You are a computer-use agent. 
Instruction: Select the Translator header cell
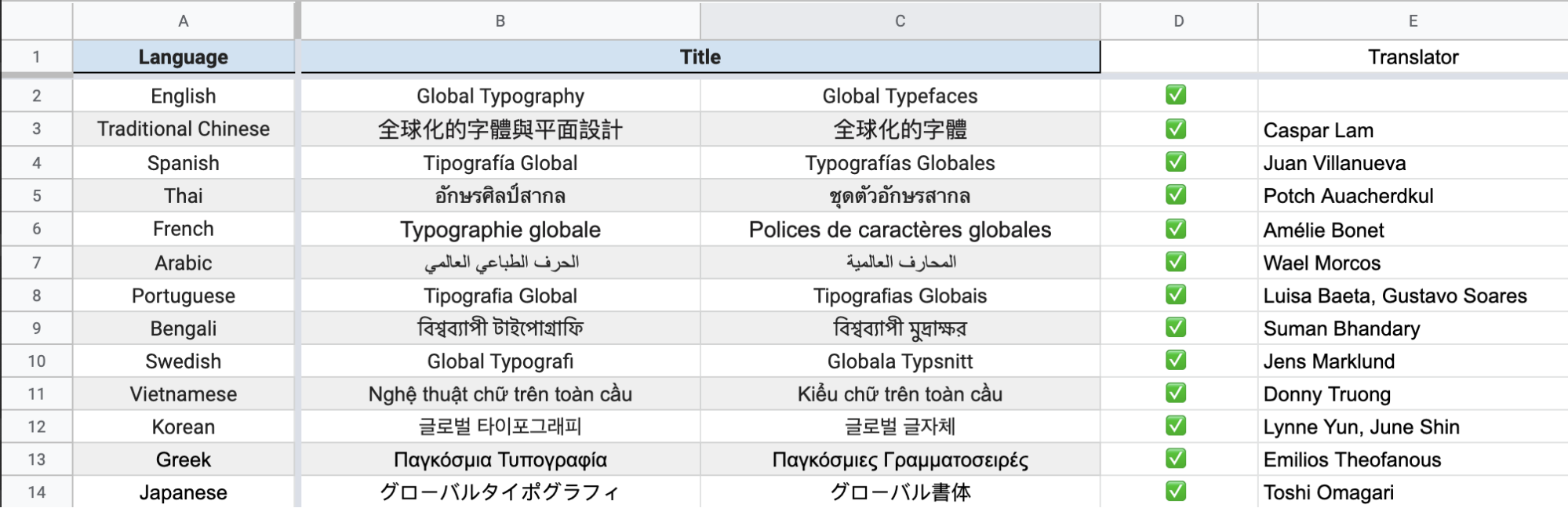[1412, 56]
